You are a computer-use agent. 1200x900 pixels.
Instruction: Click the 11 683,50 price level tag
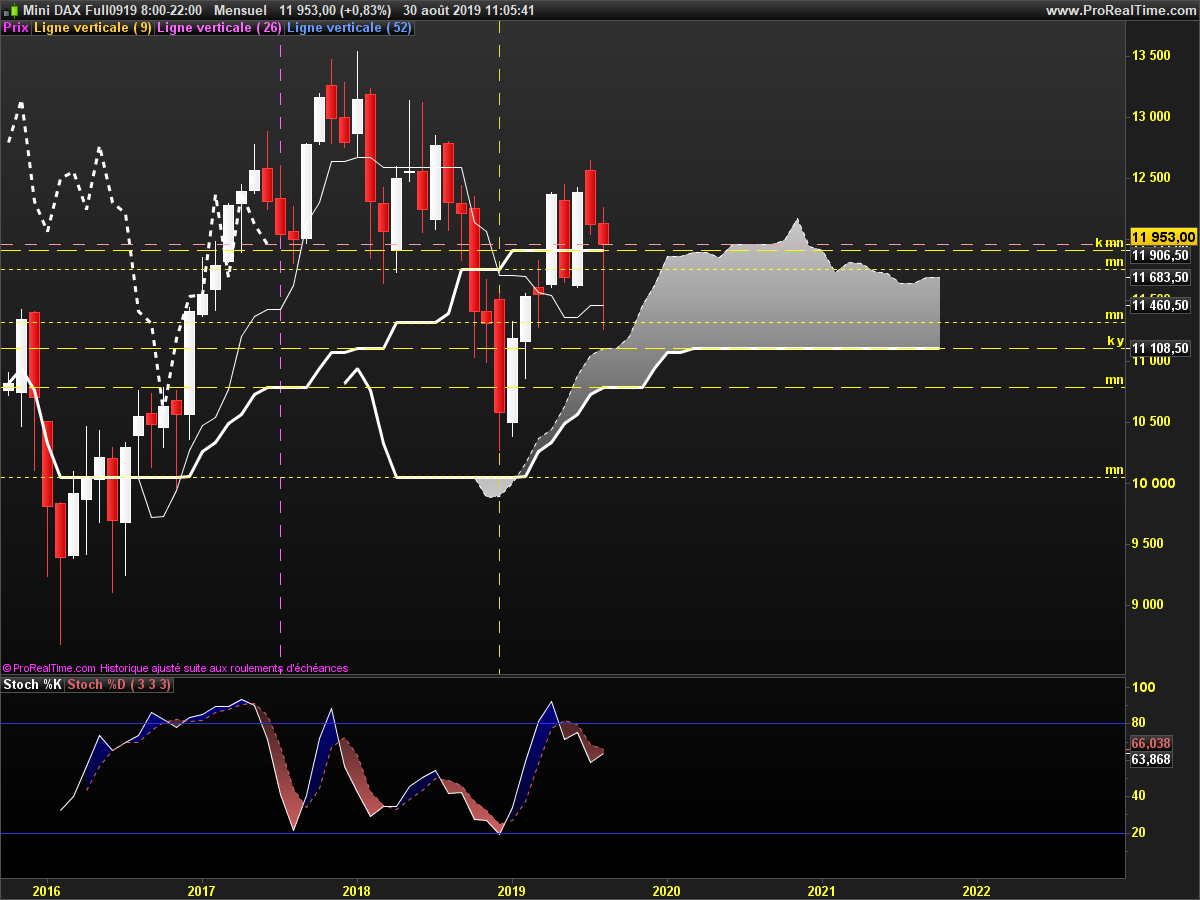[1160, 277]
